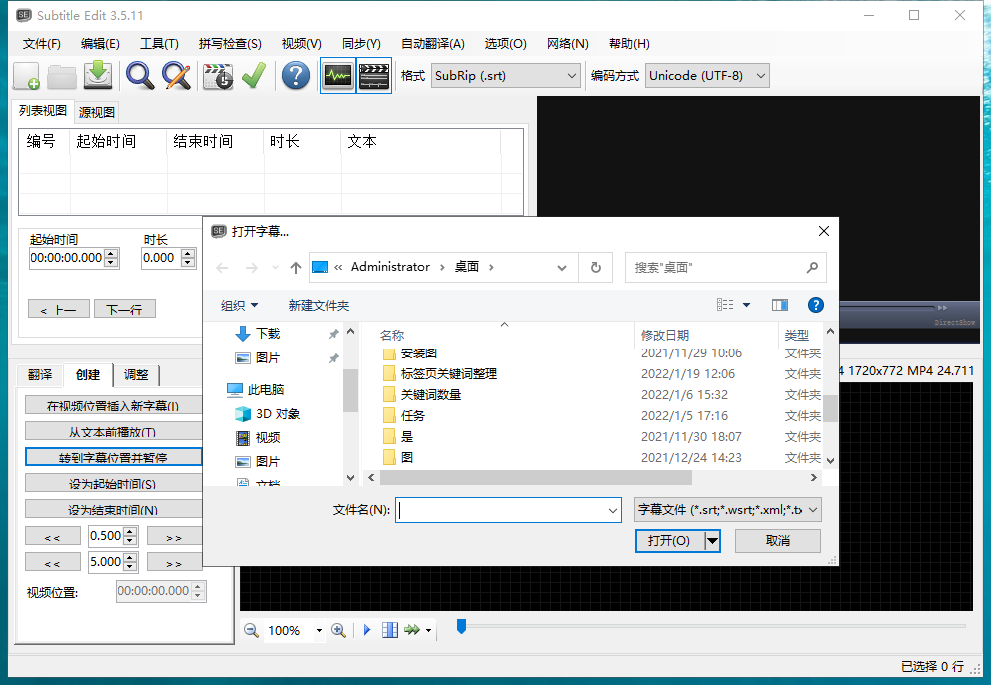Open the 视频(V) menu

coord(301,44)
